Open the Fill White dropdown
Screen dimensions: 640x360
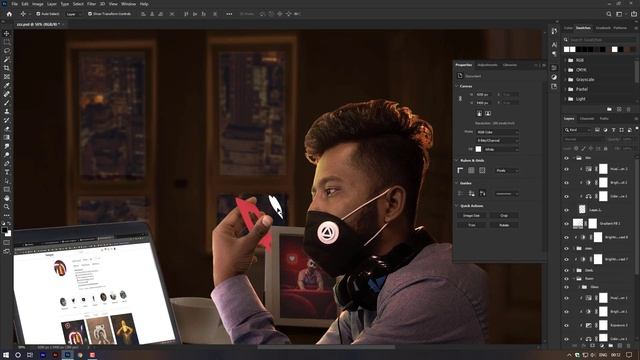coord(501,149)
